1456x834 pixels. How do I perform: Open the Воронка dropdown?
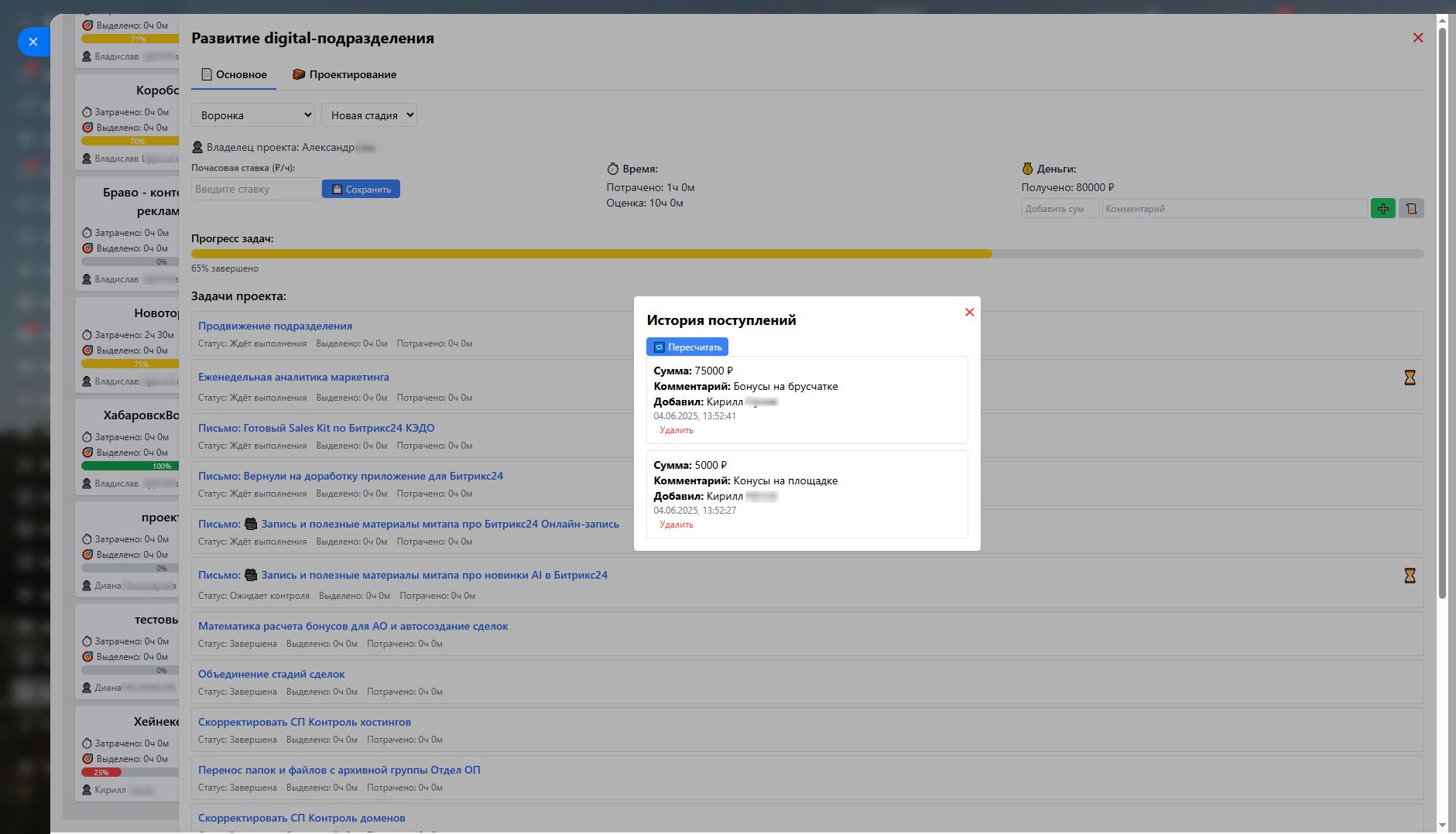253,115
